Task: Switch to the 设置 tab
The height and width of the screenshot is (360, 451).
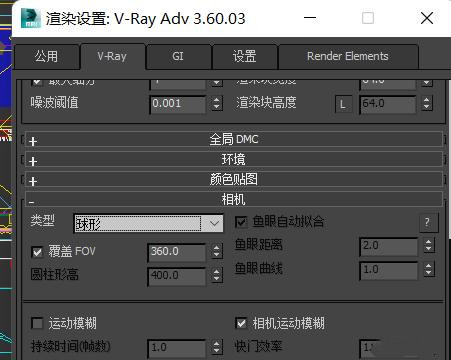Action: coord(244,56)
